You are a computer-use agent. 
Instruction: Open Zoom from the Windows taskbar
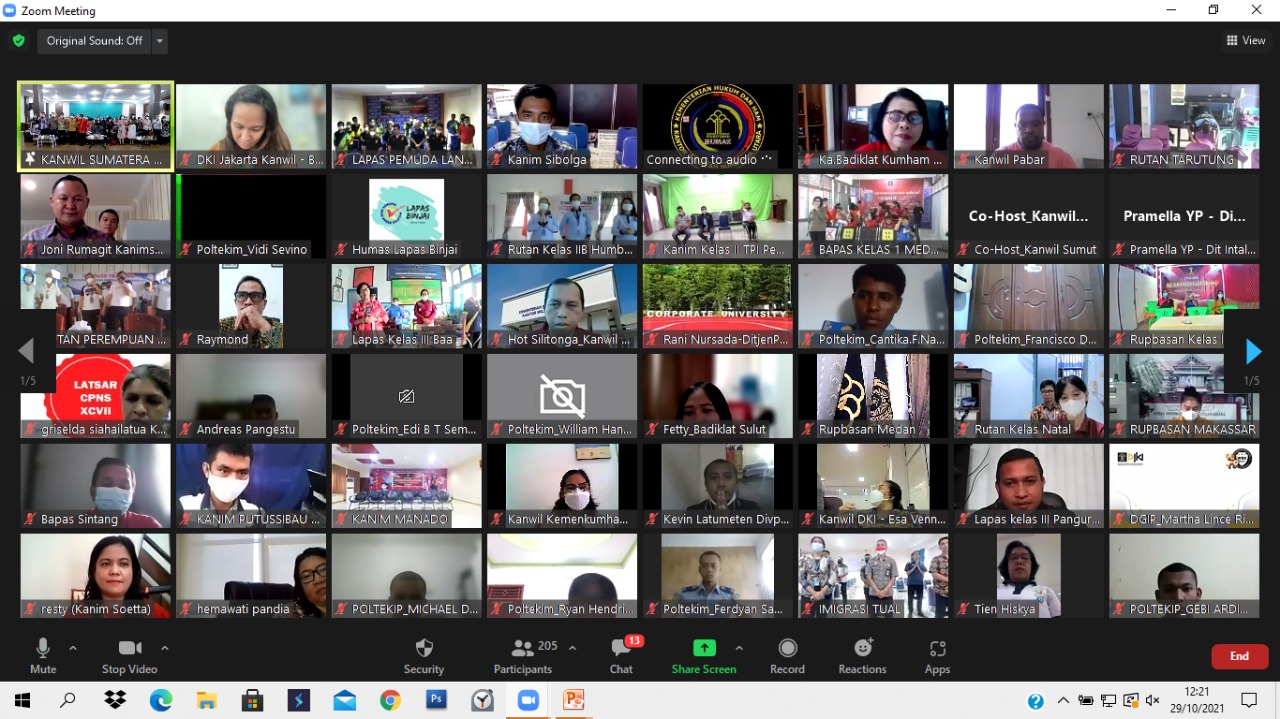(528, 700)
